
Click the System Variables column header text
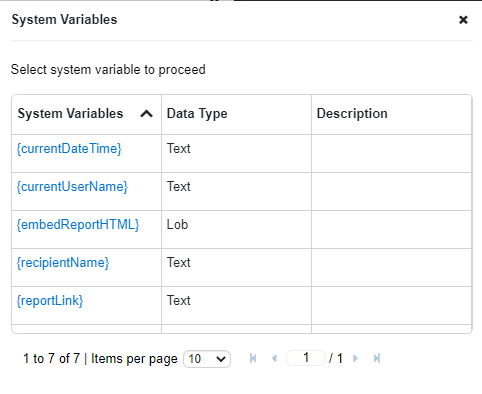(70, 114)
